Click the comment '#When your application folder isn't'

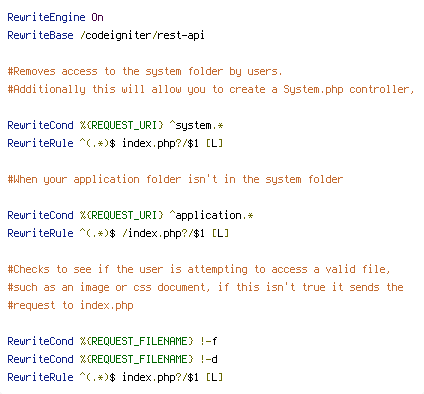click(175, 179)
